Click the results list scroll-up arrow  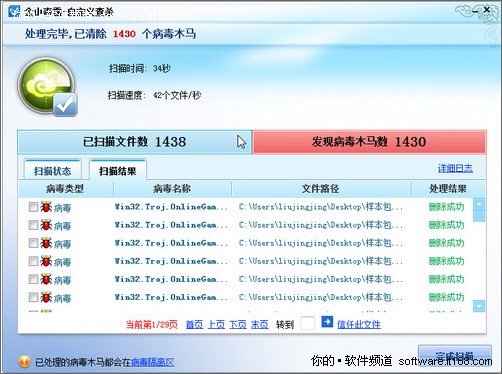(x=479, y=204)
